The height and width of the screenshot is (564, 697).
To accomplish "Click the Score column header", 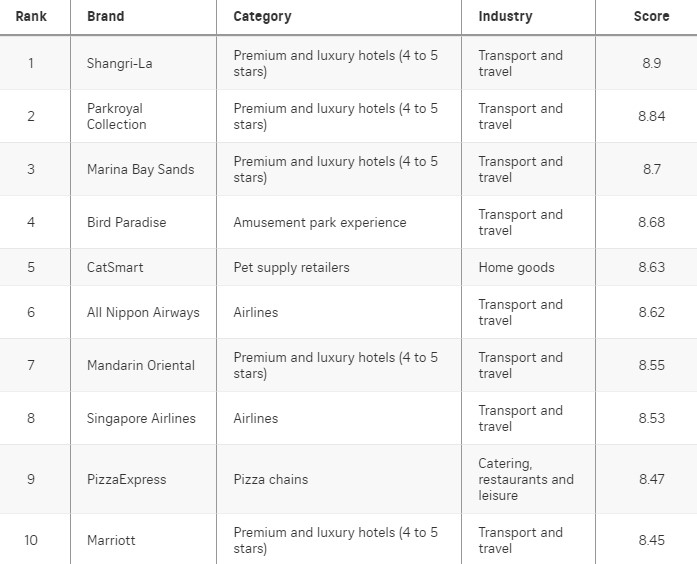I will point(651,16).
